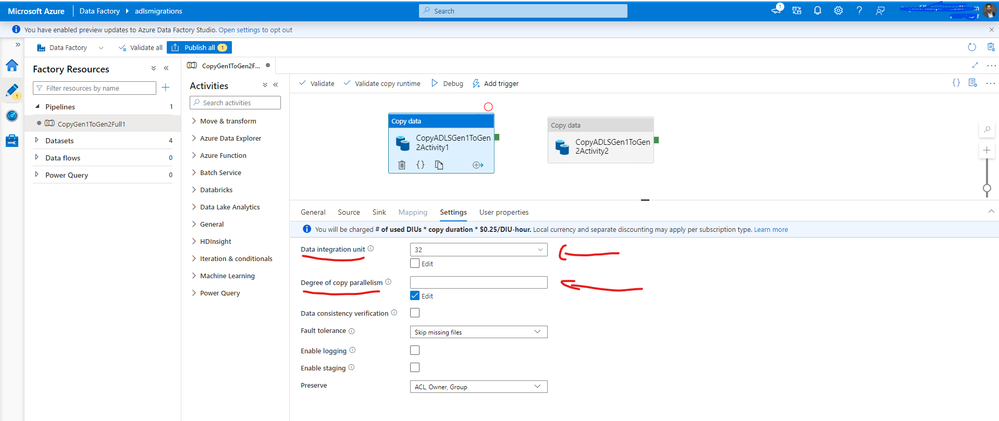999x421 pixels.
Task: Open the announcements megaphone icon in header
Action: [x=777, y=10]
